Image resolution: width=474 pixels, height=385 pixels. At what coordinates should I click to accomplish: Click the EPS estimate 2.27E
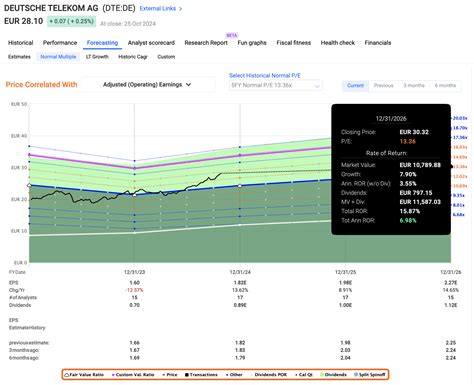[x=451, y=283]
